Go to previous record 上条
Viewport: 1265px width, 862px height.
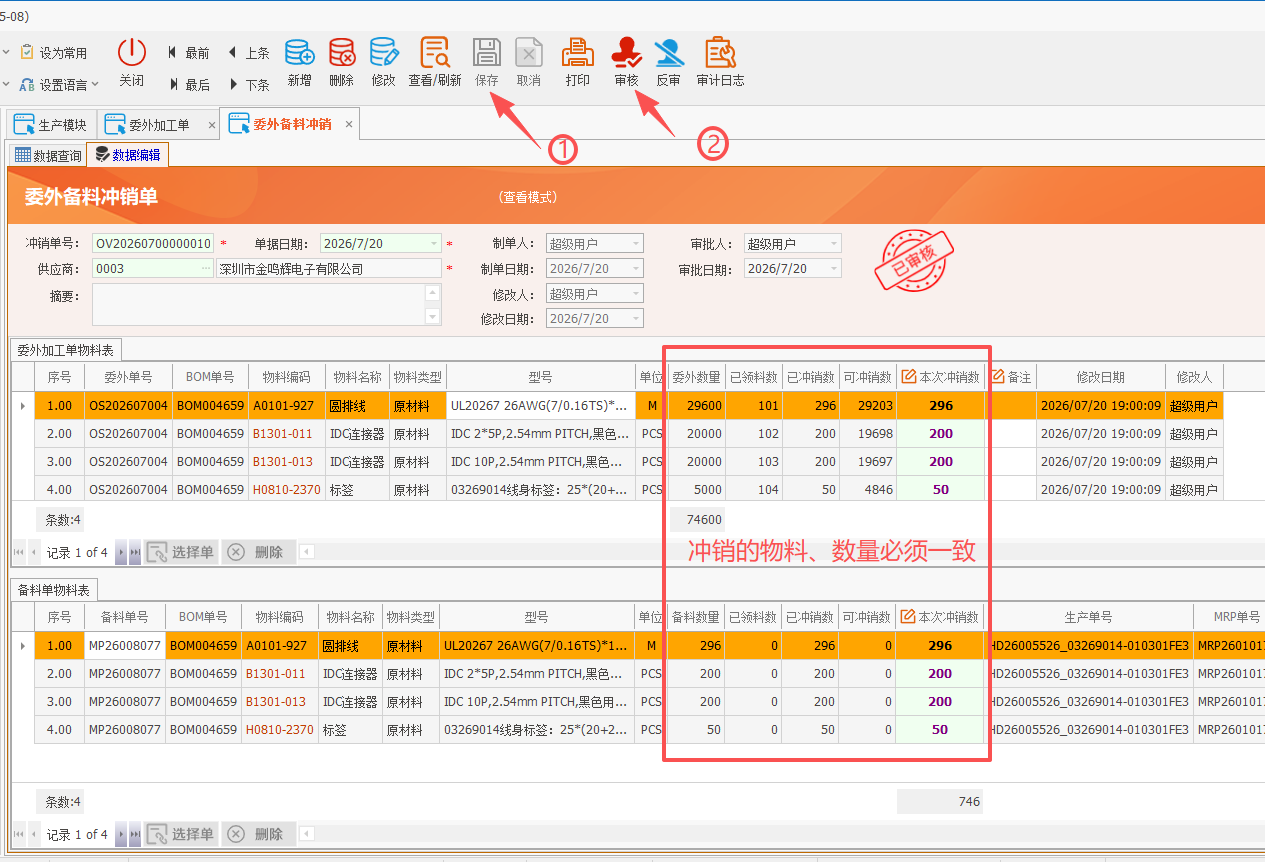[249, 53]
